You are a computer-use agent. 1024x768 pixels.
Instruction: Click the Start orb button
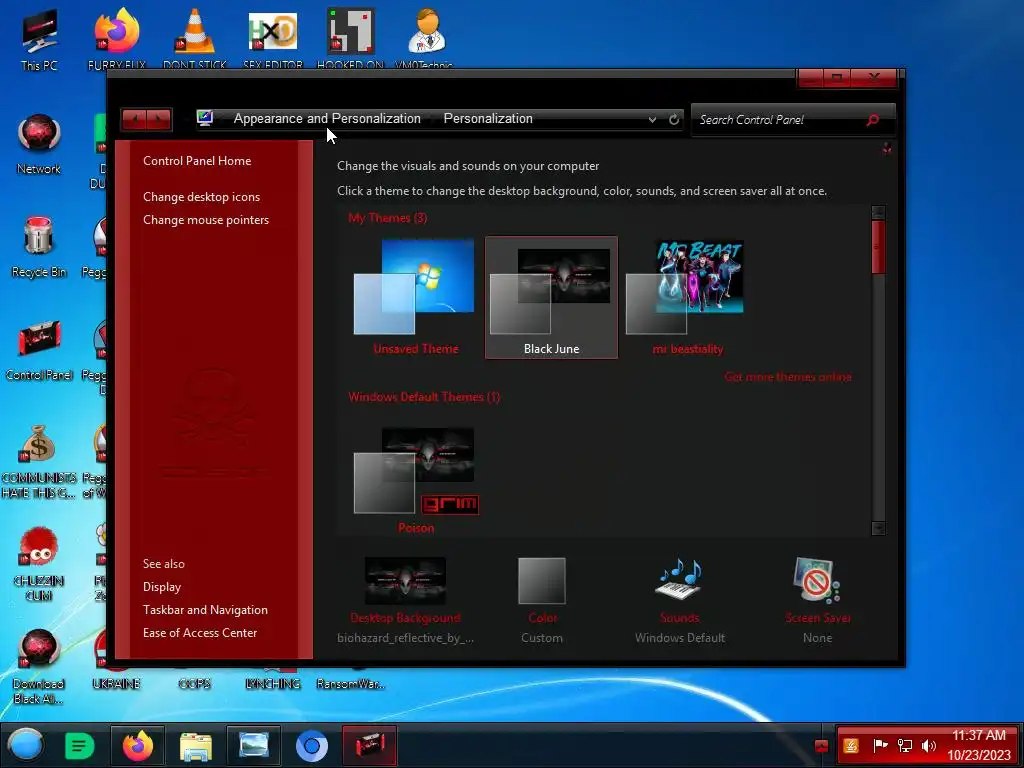tap(25, 745)
